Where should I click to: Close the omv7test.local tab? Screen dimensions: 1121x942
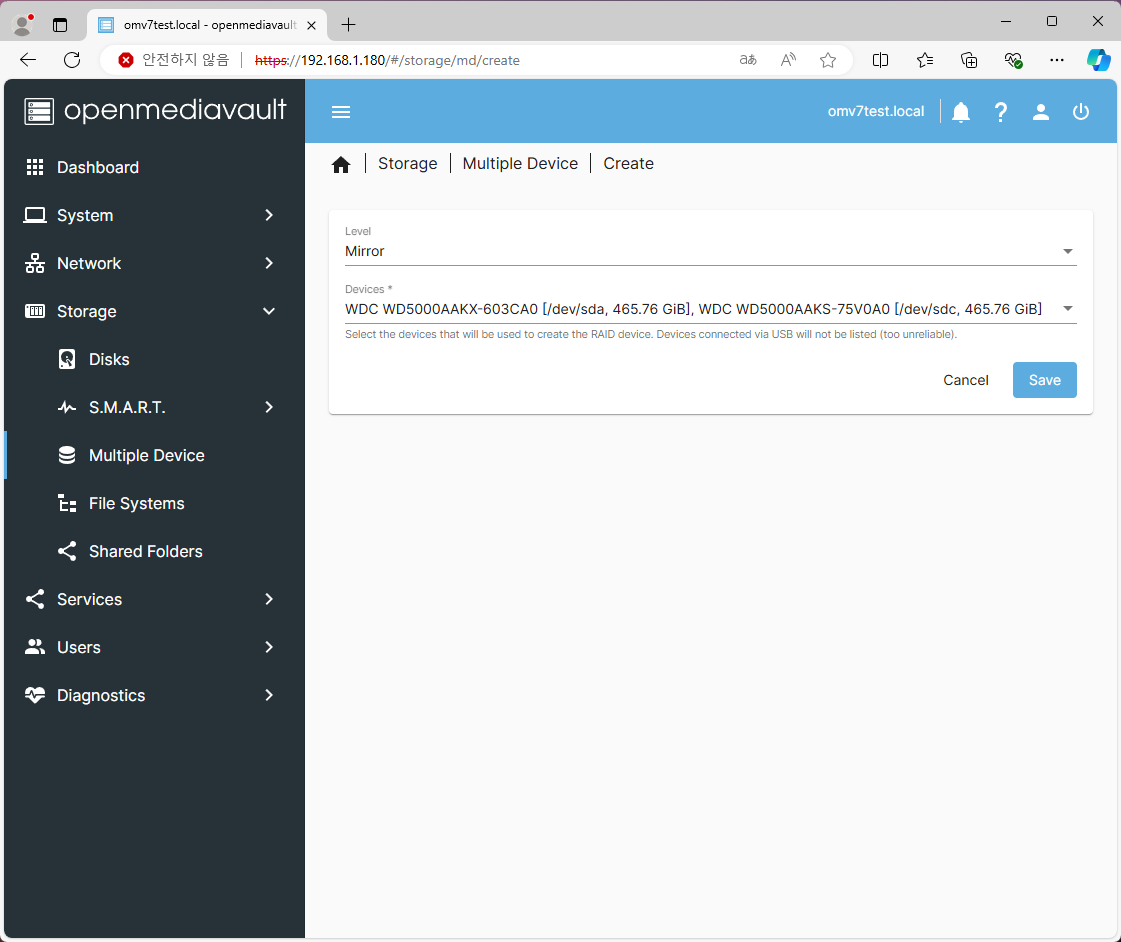312,25
